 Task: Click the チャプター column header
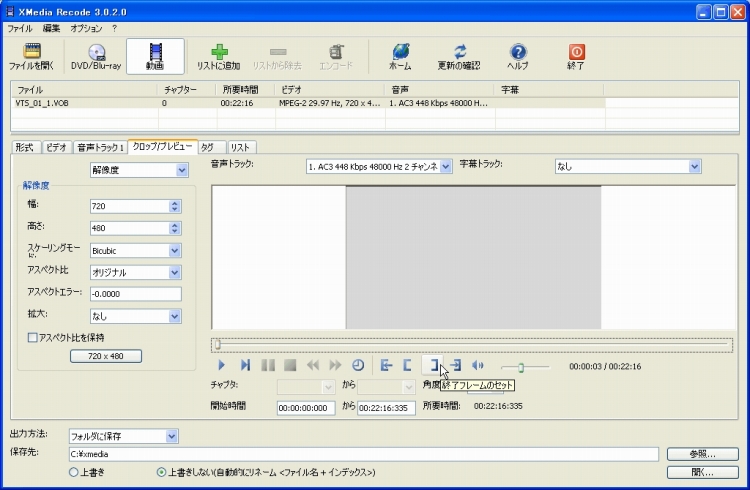pyautogui.click(x=187, y=90)
